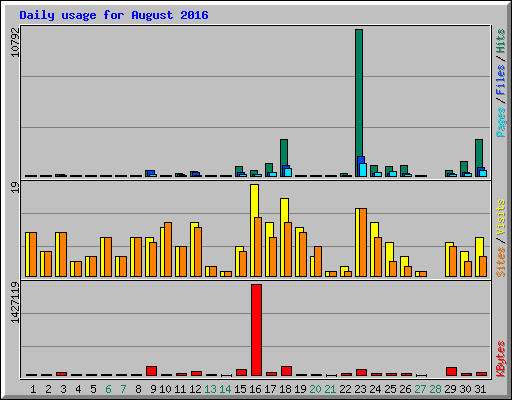Click the day label '26' on x-axis

pos(405,389)
